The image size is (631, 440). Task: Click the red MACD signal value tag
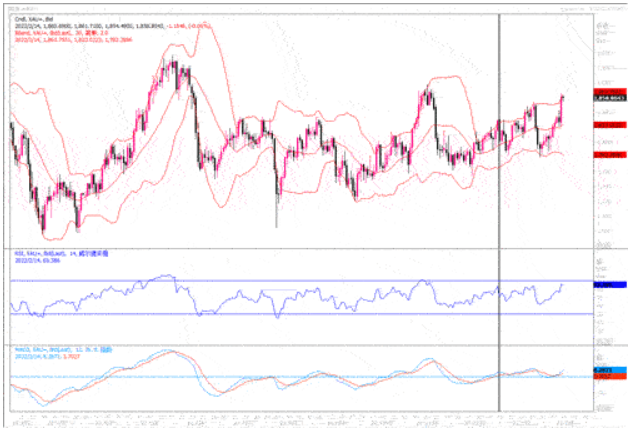point(609,377)
